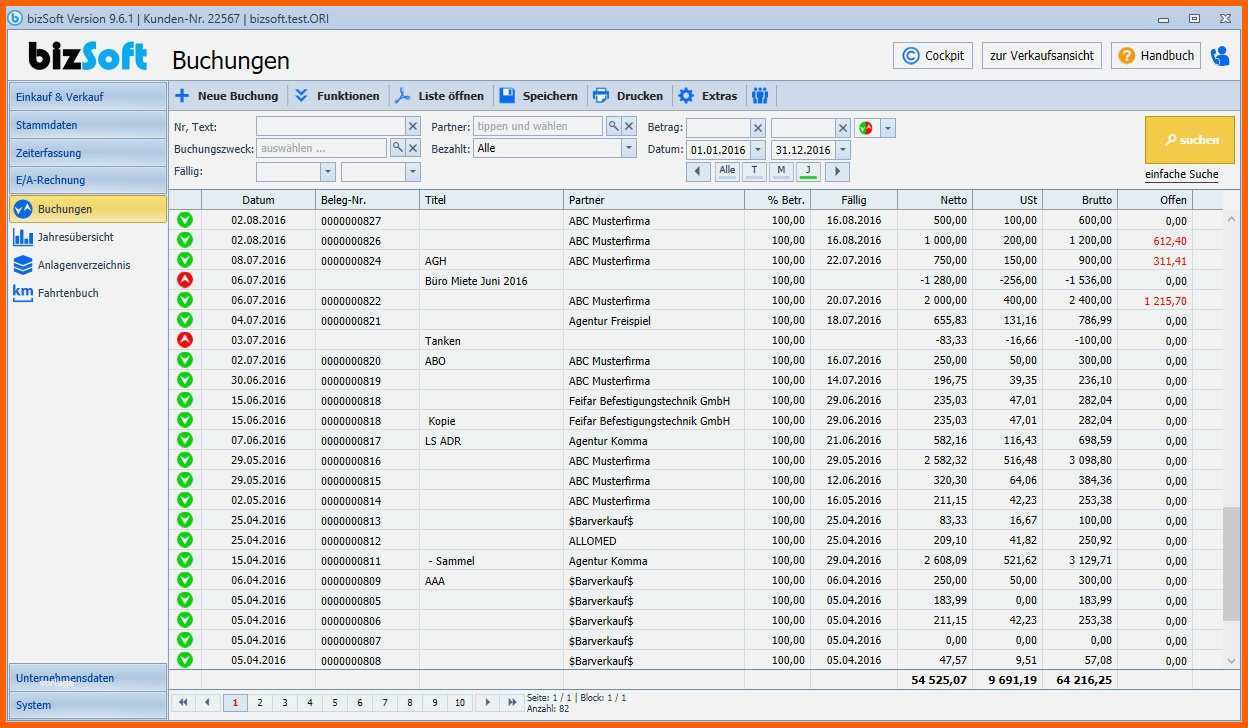Click the red-green Betrag type icon
1248x728 pixels.
(866, 128)
